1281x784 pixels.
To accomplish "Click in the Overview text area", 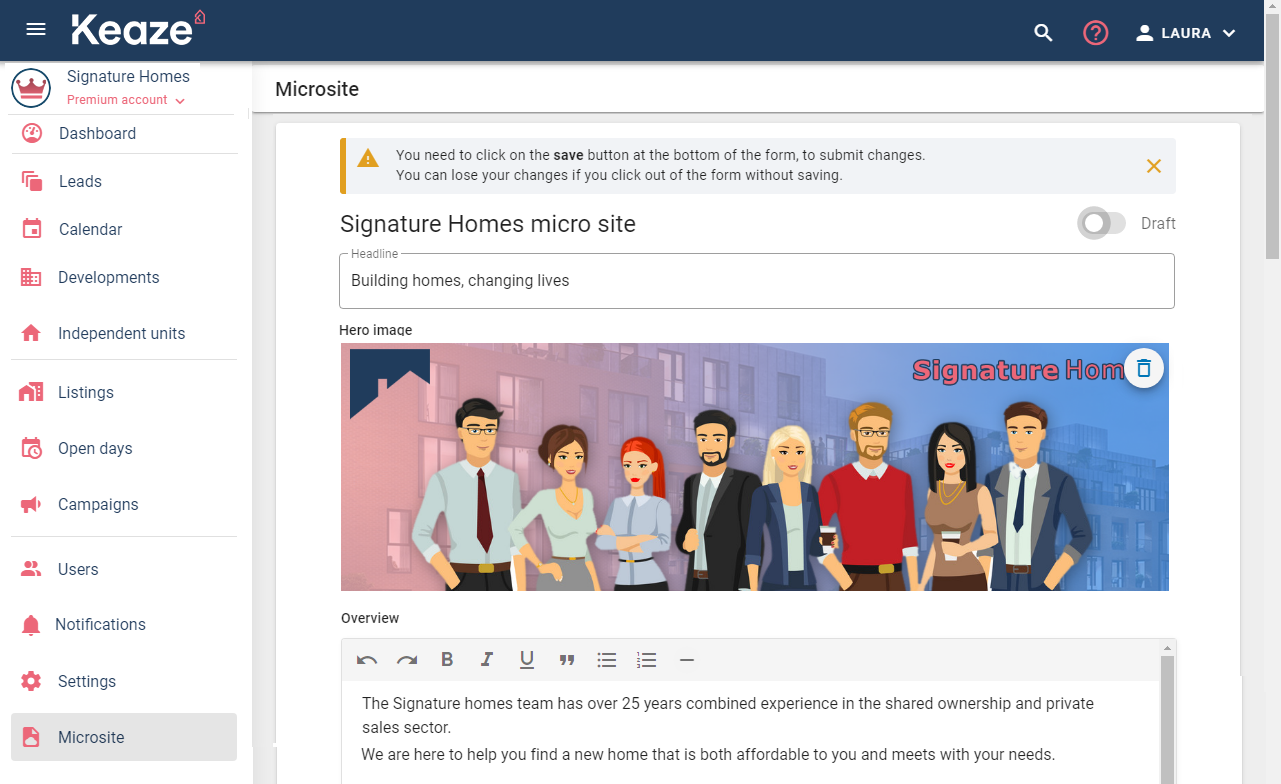I will (x=750, y=732).
